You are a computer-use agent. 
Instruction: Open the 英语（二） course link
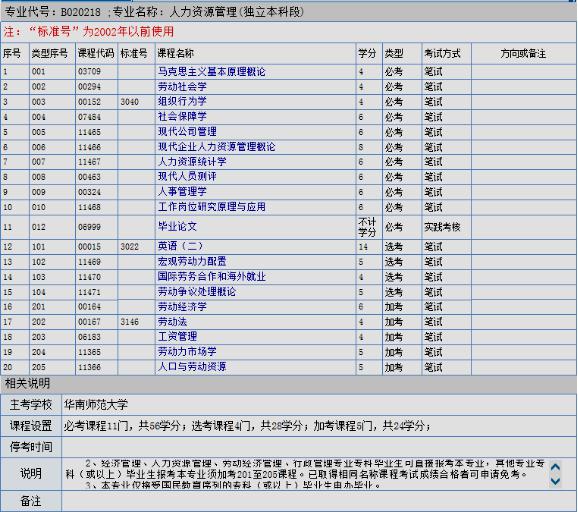[181, 246]
